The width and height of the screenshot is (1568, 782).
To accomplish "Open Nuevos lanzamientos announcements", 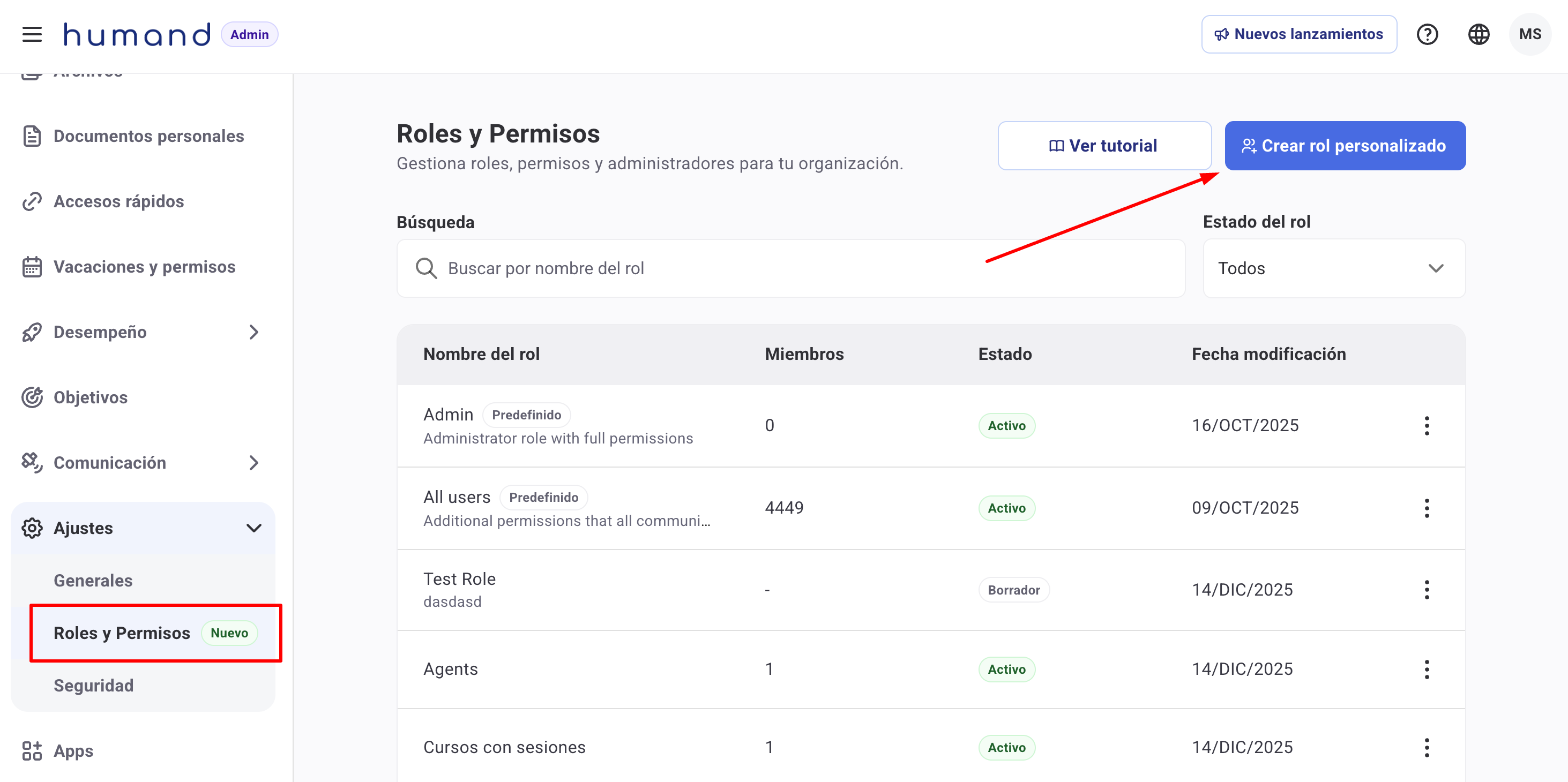I will 1298,34.
